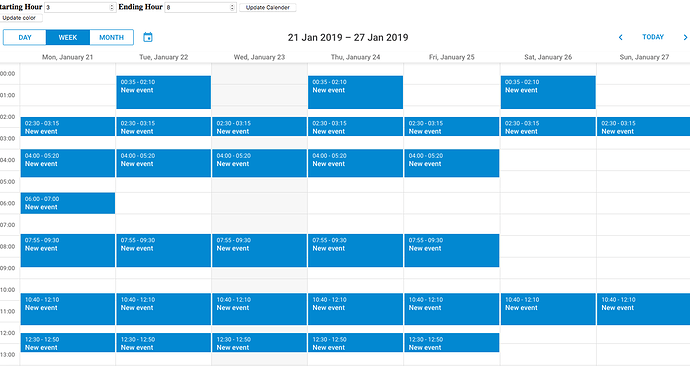Image resolution: width=690 pixels, height=366 pixels.
Task: Open Monday's 07:55 - 09:30 event
Action: click(x=67, y=250)
